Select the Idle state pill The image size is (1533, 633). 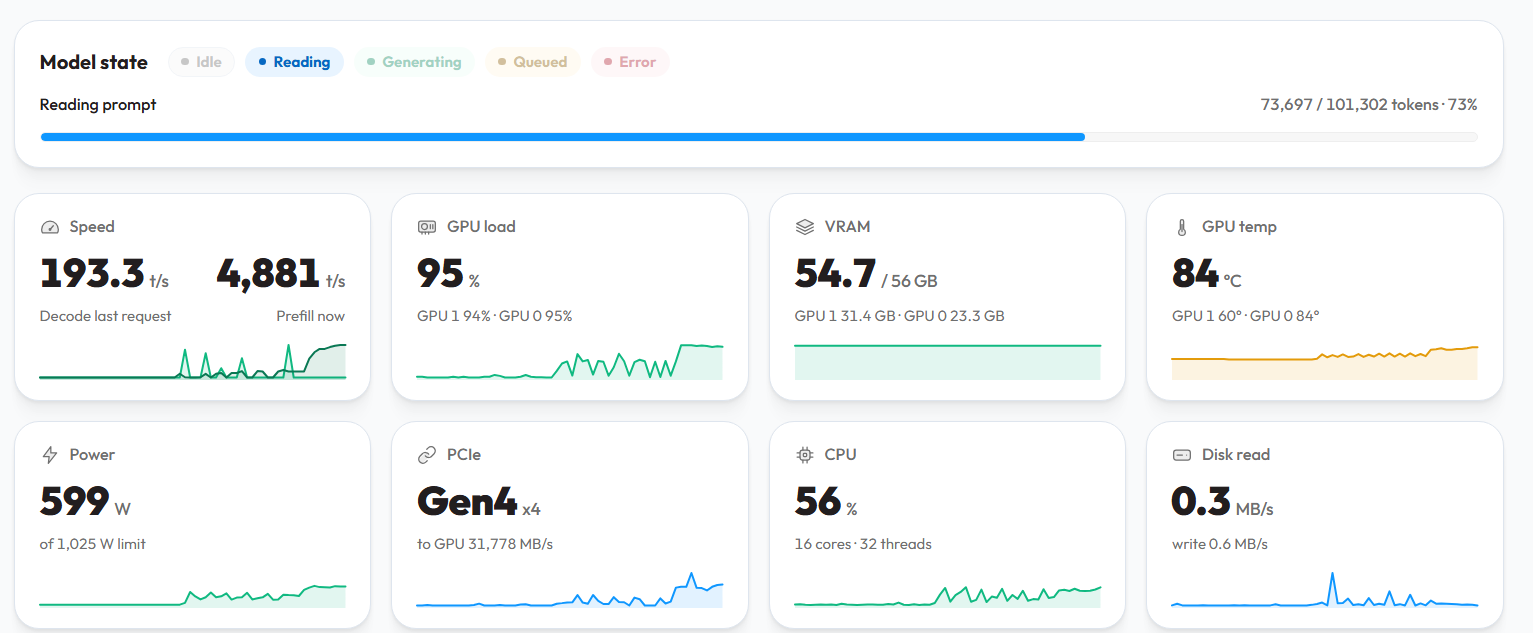tap(201, 62)
